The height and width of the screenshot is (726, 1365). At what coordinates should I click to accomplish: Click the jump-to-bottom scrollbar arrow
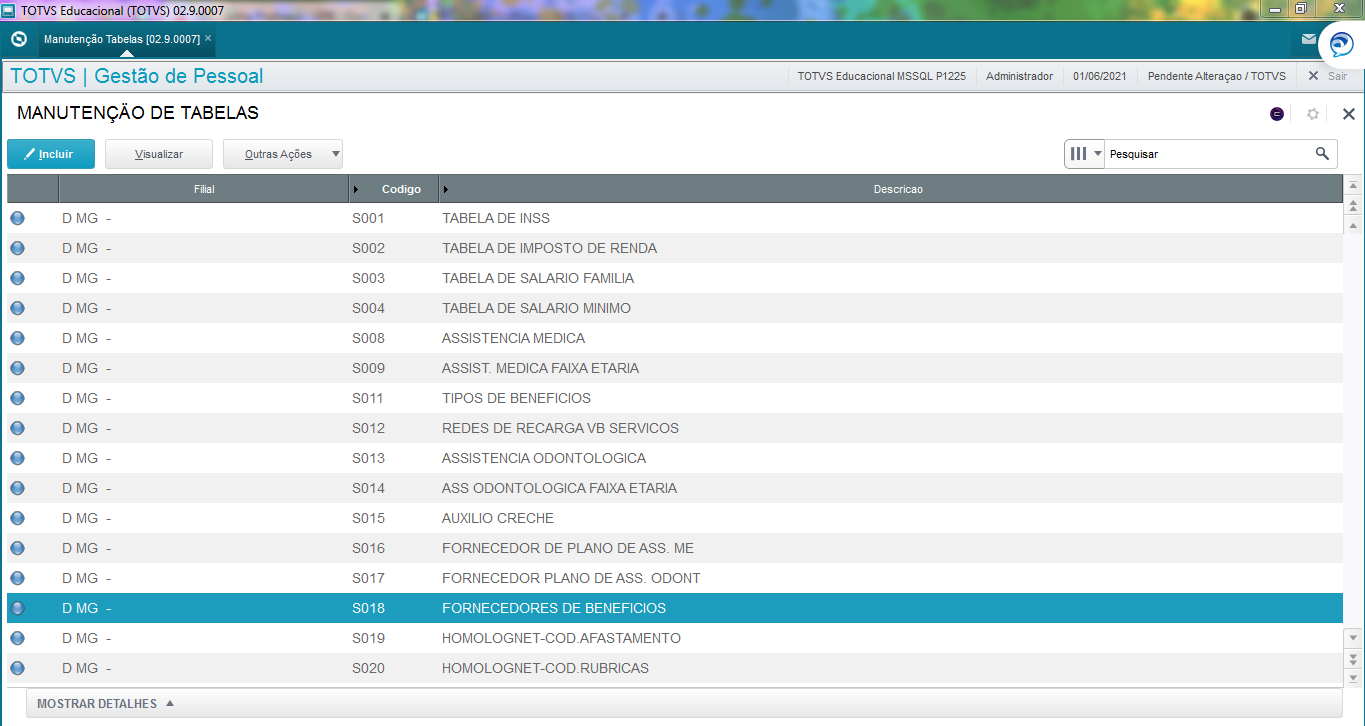(x=1353, y=678)
